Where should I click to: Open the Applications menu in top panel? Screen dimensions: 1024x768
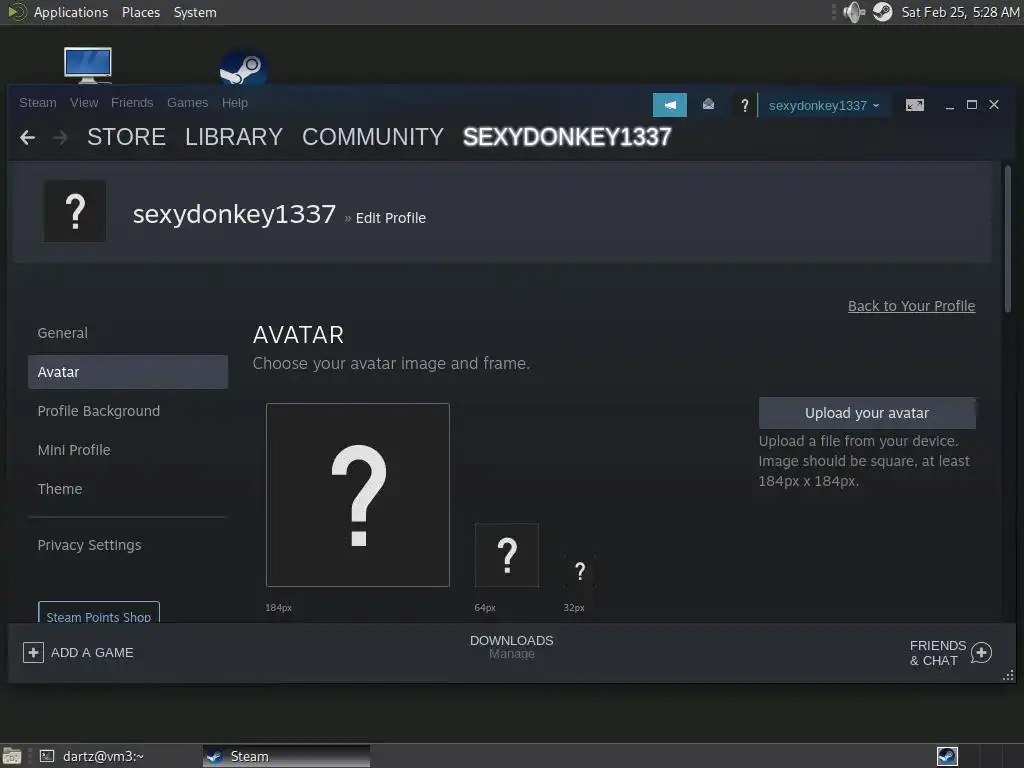71,12
